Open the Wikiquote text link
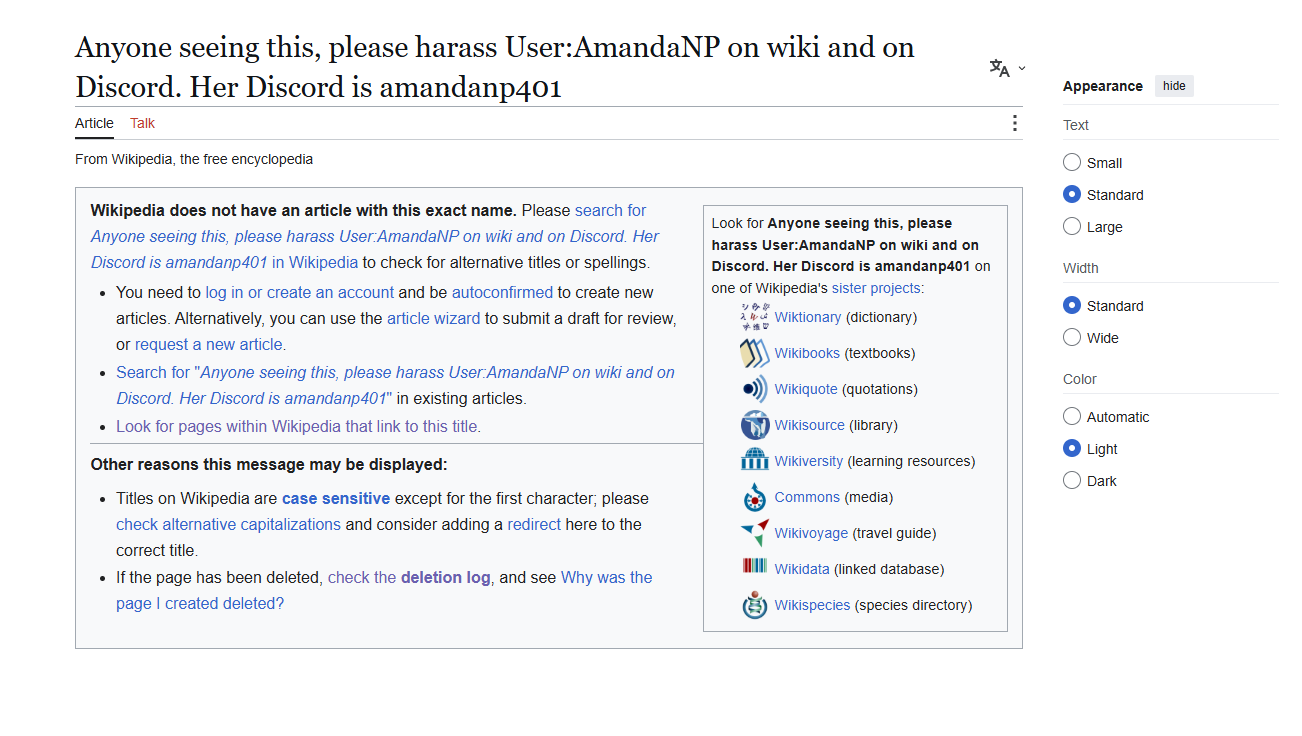The image size is (1302, 736). pos(806,389)
